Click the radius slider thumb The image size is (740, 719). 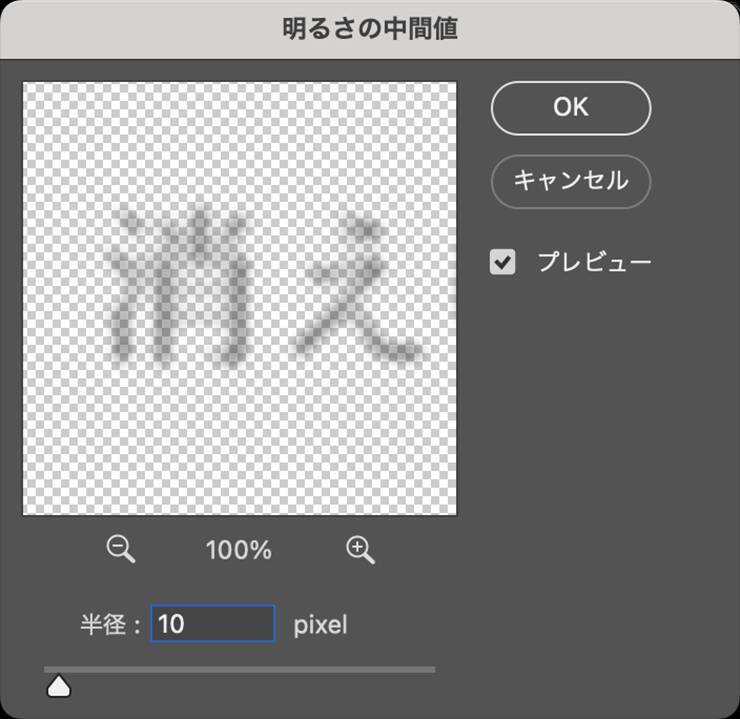point(59,686)
